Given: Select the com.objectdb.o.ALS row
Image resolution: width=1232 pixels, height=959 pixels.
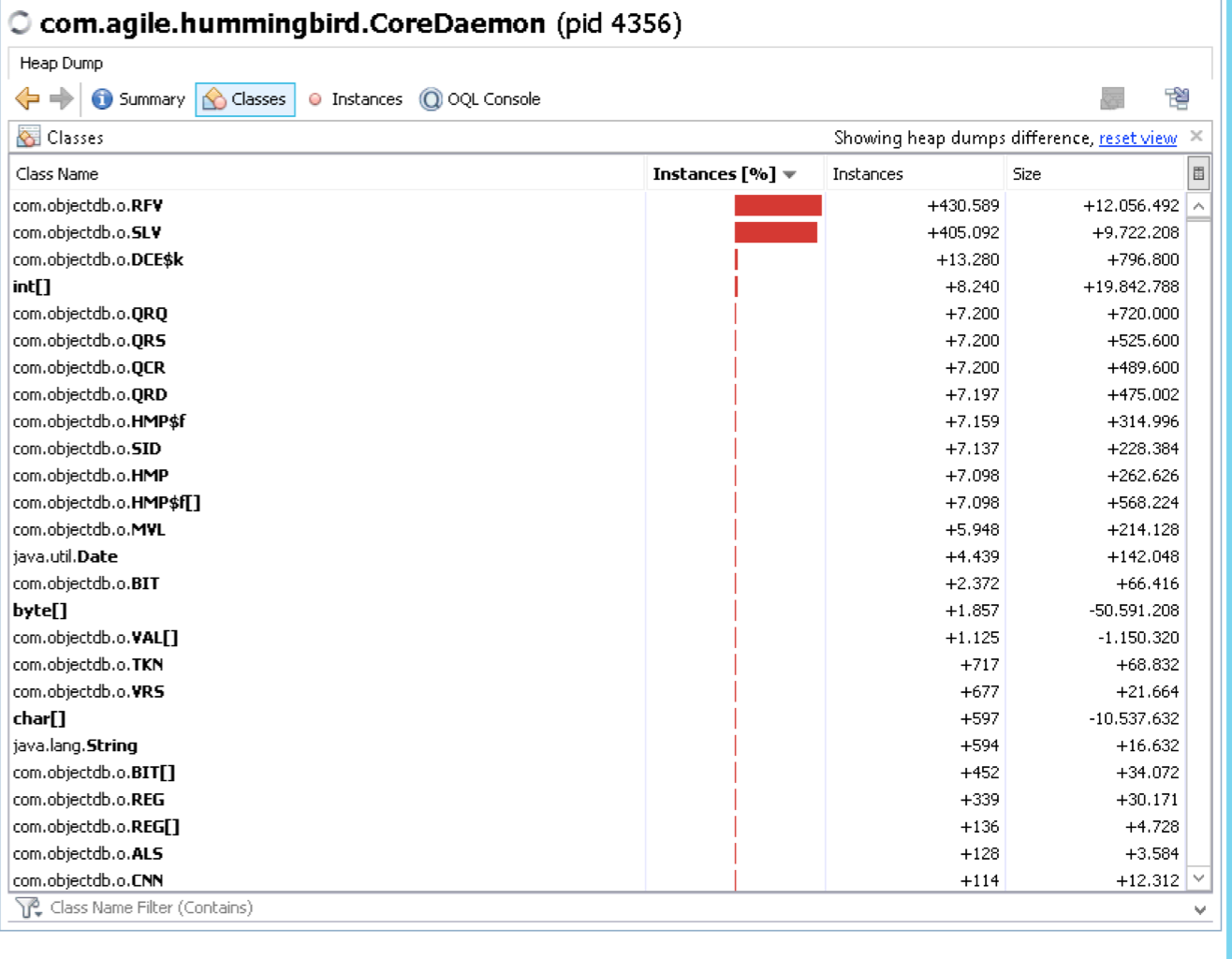Looking at the screenshot, I should pos(597,853).
